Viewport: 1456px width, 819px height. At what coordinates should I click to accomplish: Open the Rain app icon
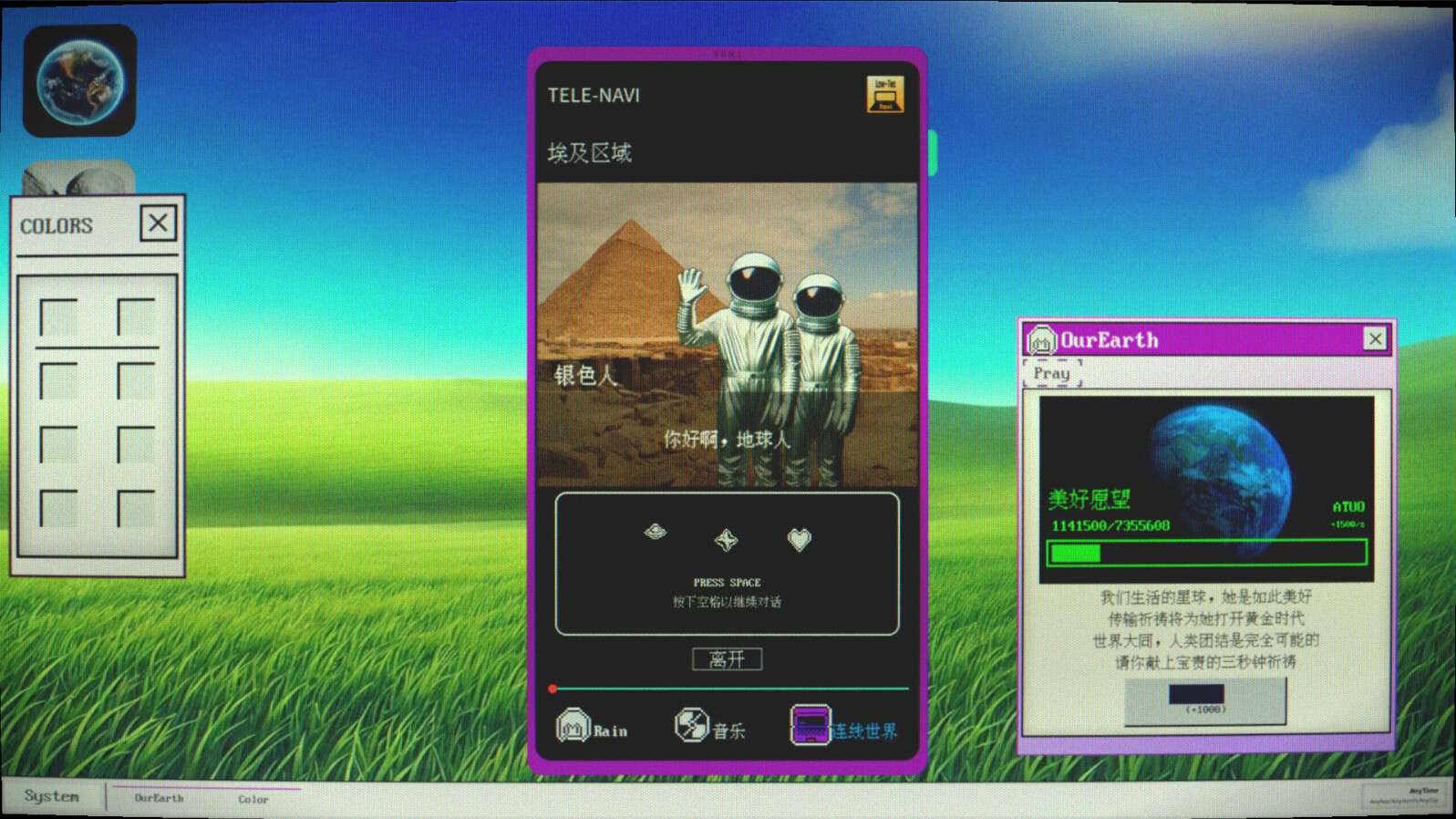pyautogui.click(x=573, y=726)
